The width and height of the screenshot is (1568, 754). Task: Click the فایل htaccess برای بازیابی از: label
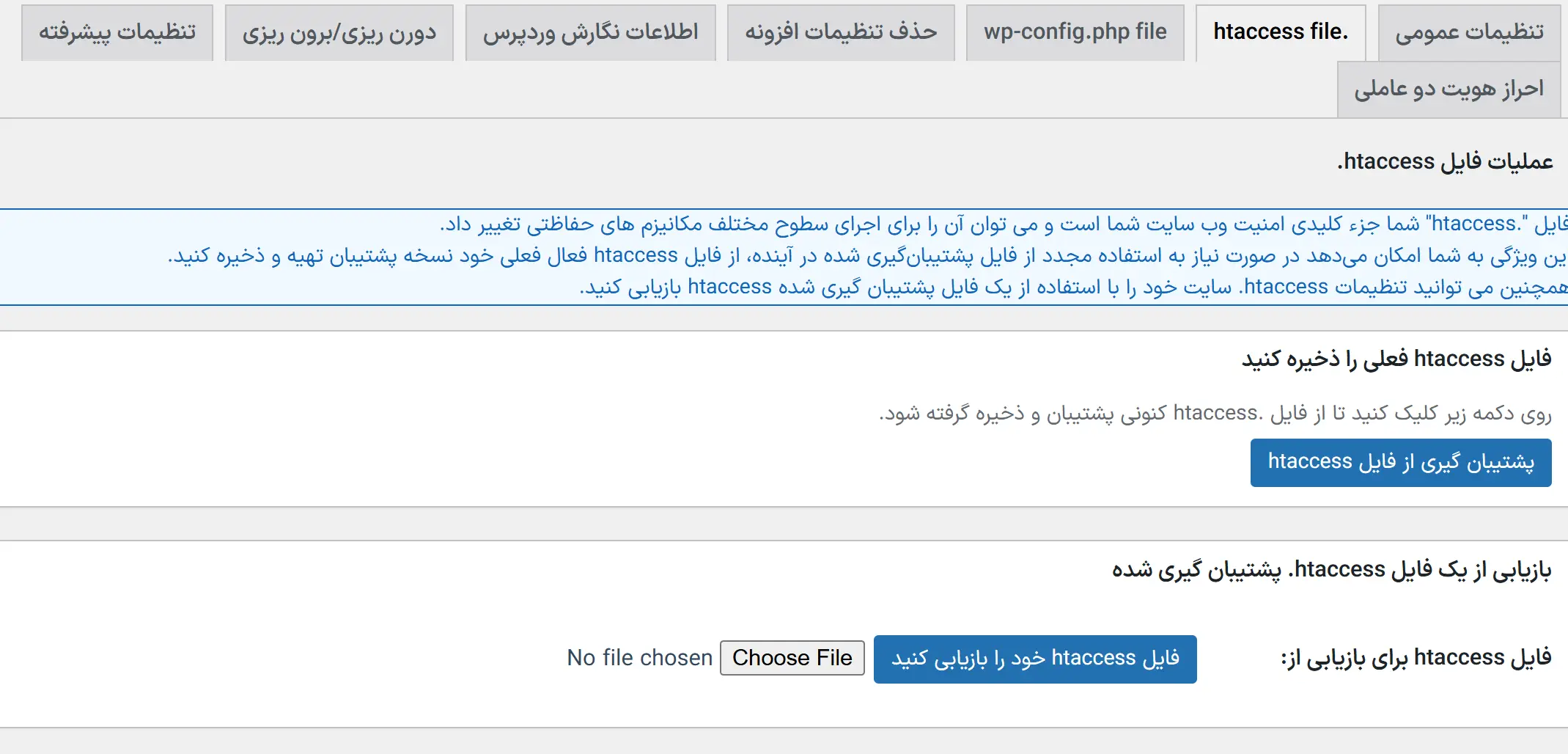[x=1416, y=658]
